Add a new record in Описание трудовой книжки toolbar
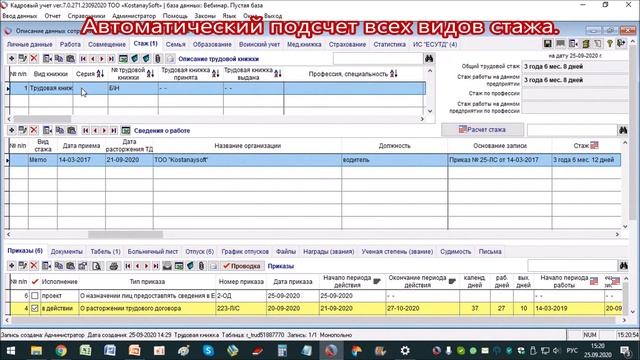 11,59
